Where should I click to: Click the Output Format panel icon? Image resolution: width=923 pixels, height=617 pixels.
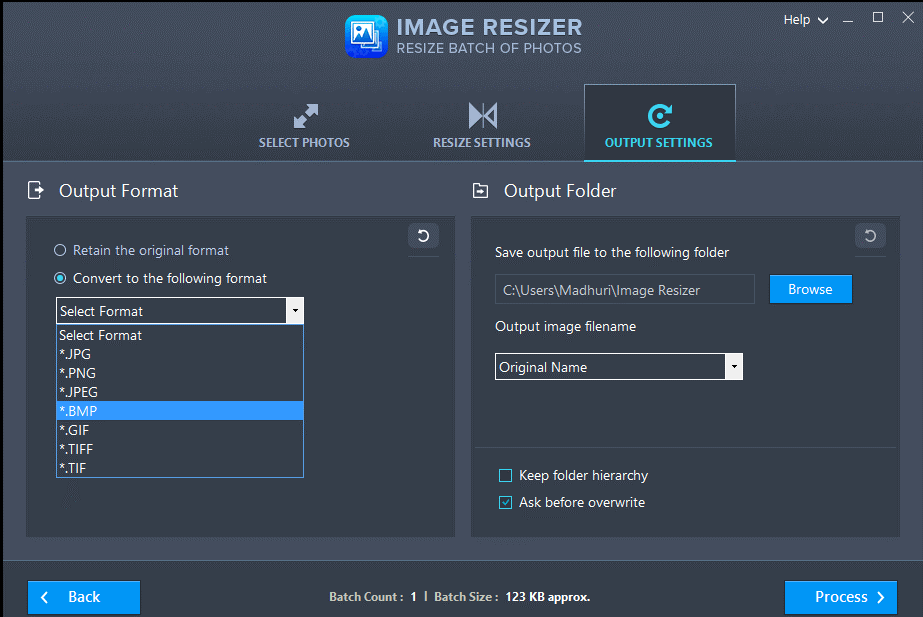(x=36, y=190)
